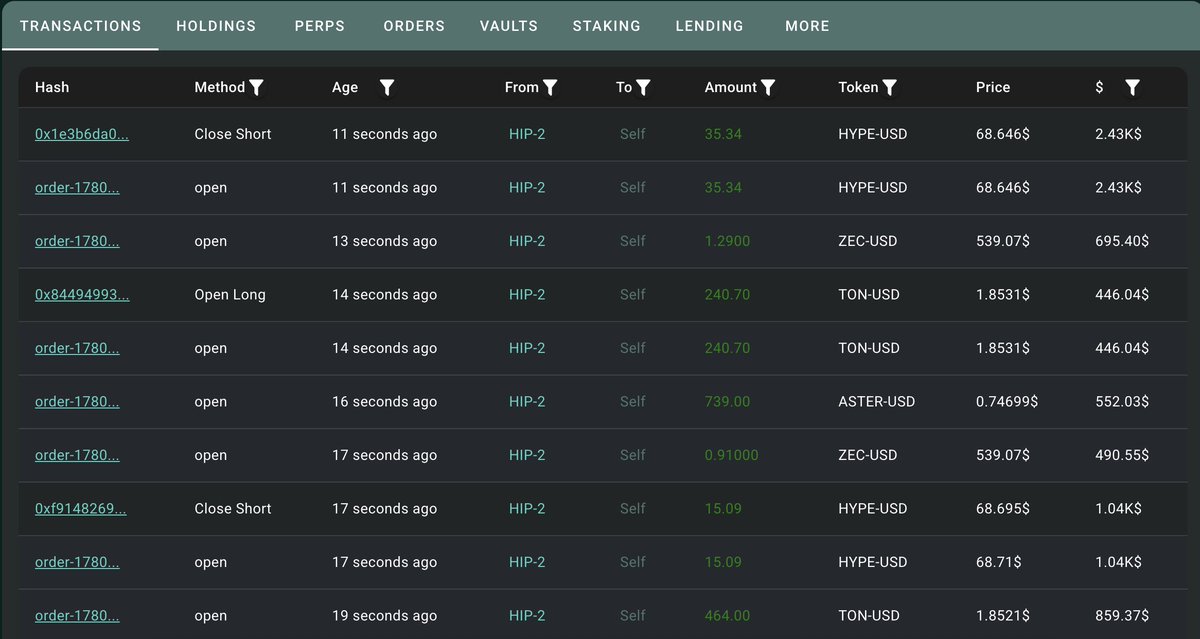
Task: Select the ORDERS tab
Action: (x=414, y=26)
